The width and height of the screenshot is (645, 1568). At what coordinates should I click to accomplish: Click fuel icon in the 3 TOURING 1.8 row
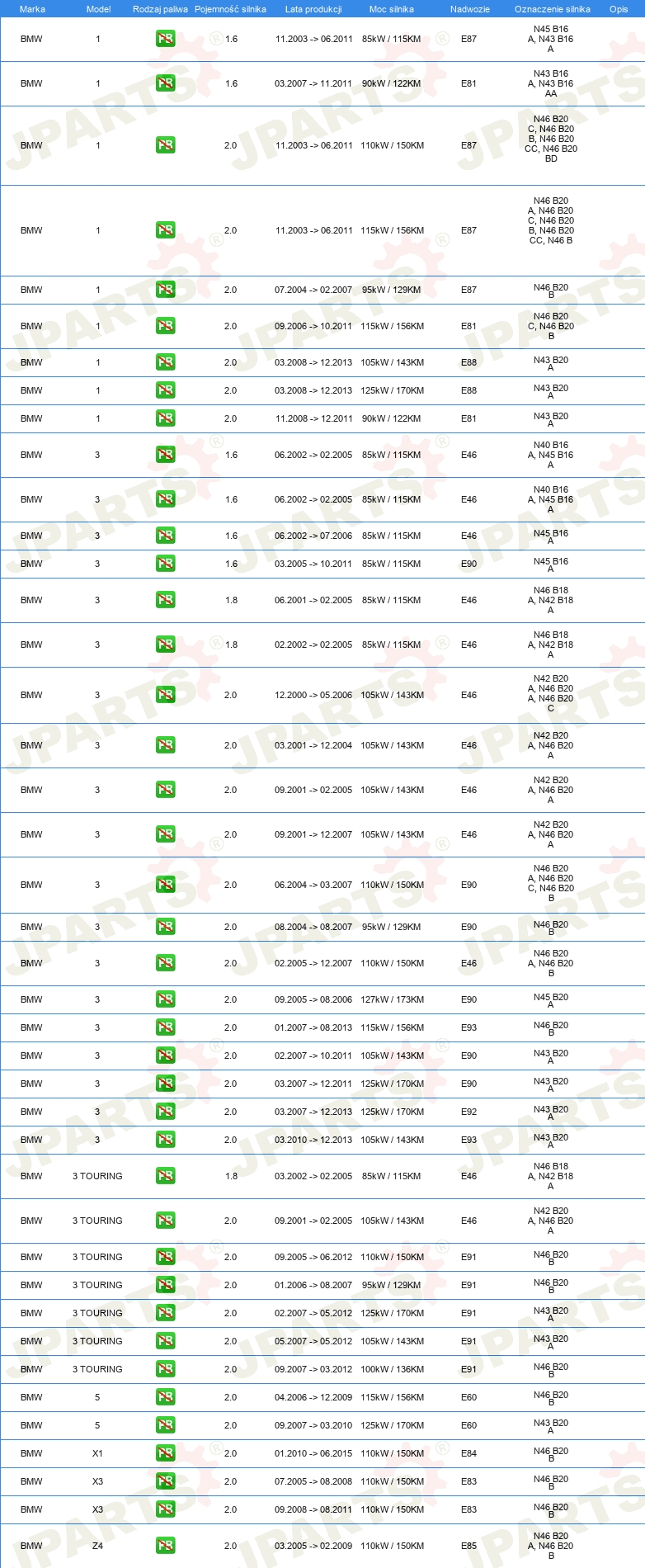165,1176
